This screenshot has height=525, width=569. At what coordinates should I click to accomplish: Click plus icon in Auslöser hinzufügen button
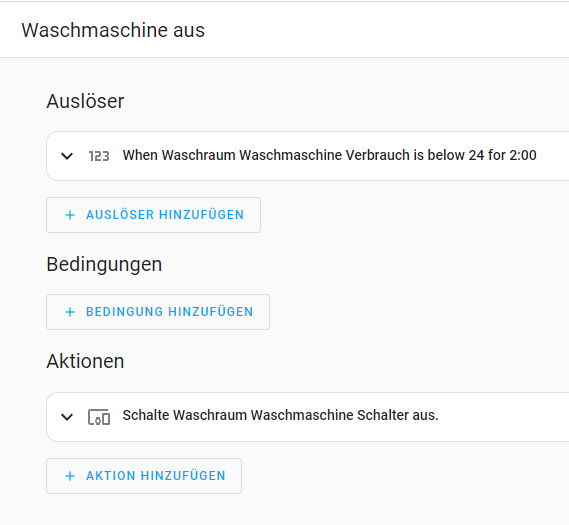pos(70,215)
